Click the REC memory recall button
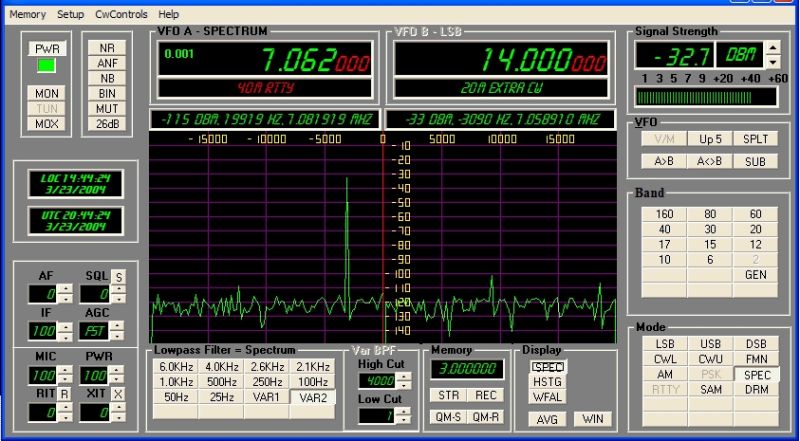 (485, 395)
